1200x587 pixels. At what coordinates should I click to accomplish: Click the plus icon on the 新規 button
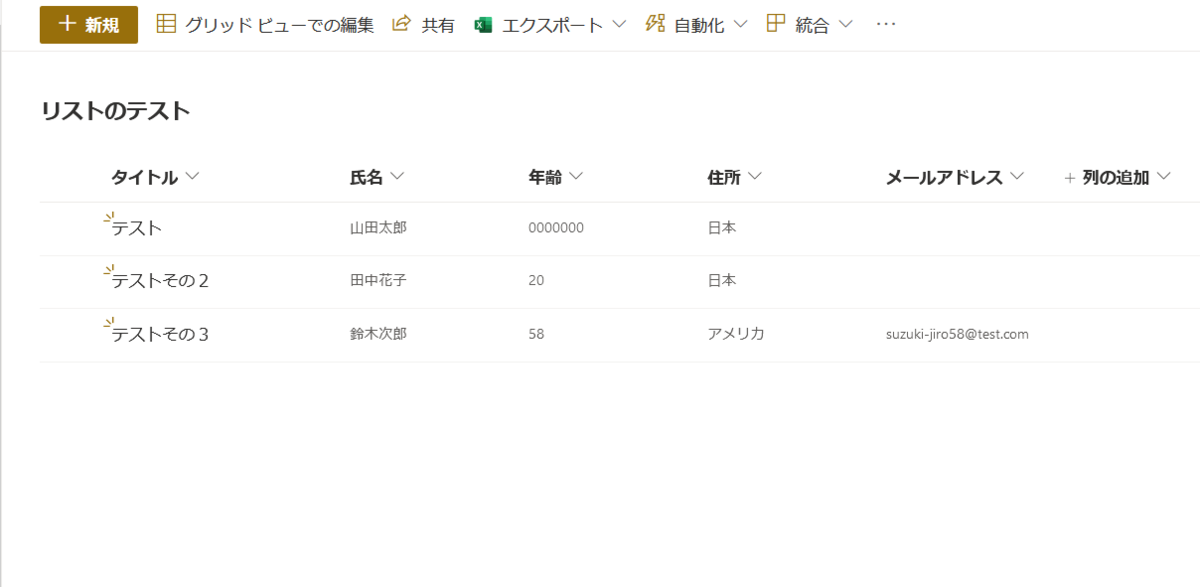67,23
